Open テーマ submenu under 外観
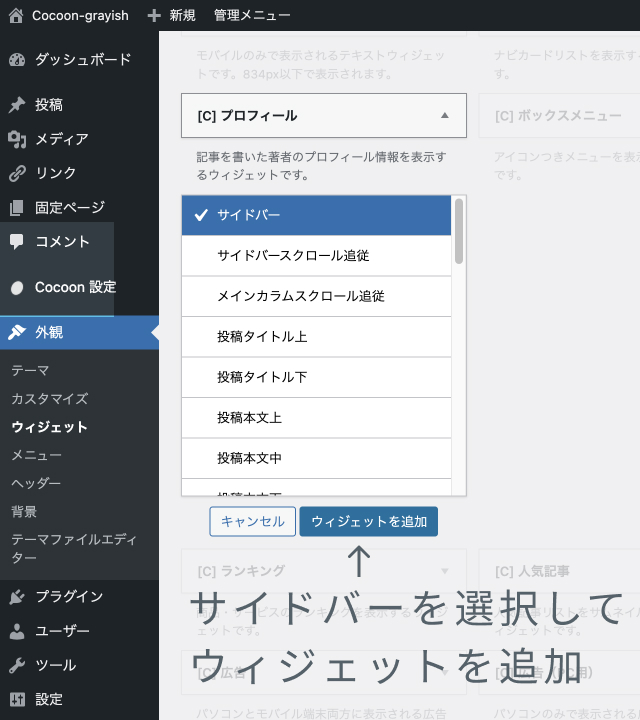The height and width of the screenshot is (720, 640). 30,370
